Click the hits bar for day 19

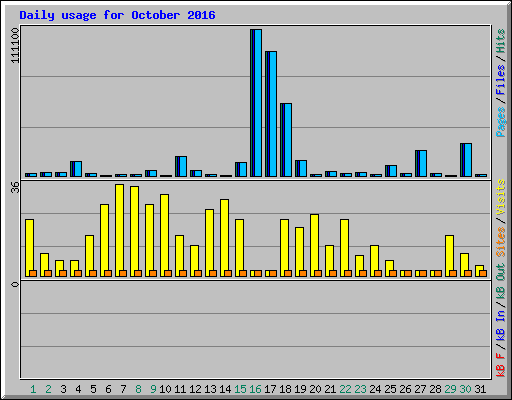(x=301, y=168)
